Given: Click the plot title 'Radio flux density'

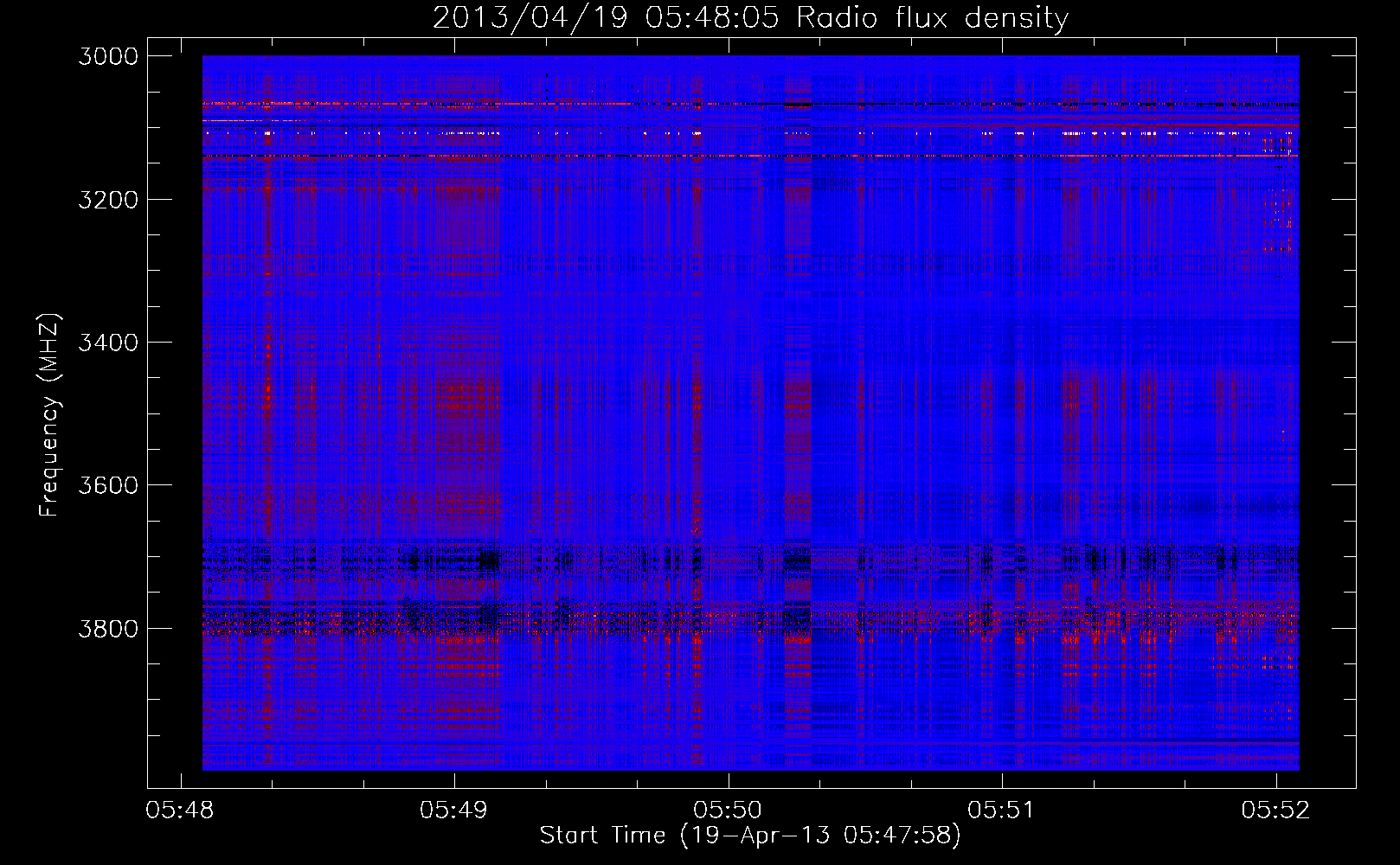Looking at the screenshot, I should 933,17.
